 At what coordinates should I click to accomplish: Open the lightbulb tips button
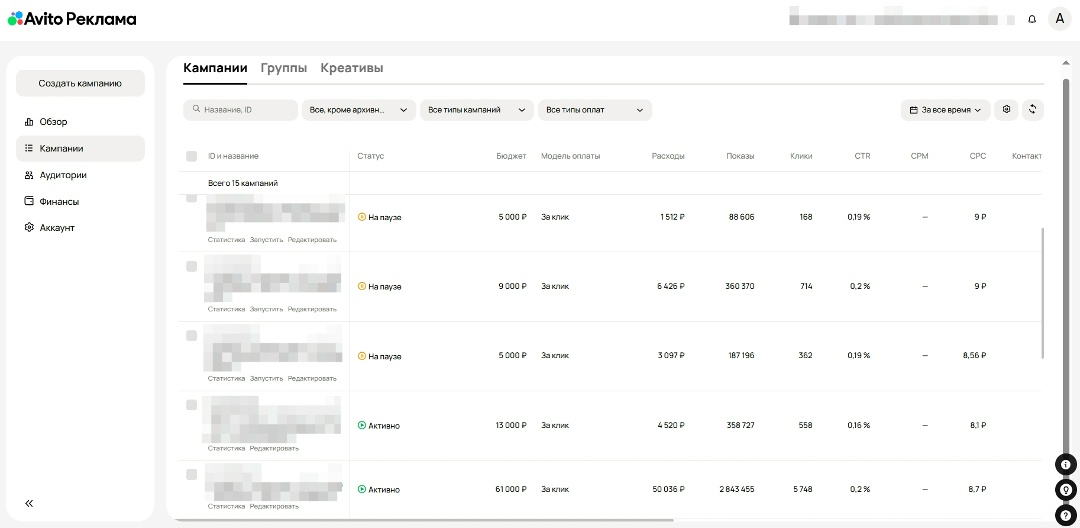1067,490
